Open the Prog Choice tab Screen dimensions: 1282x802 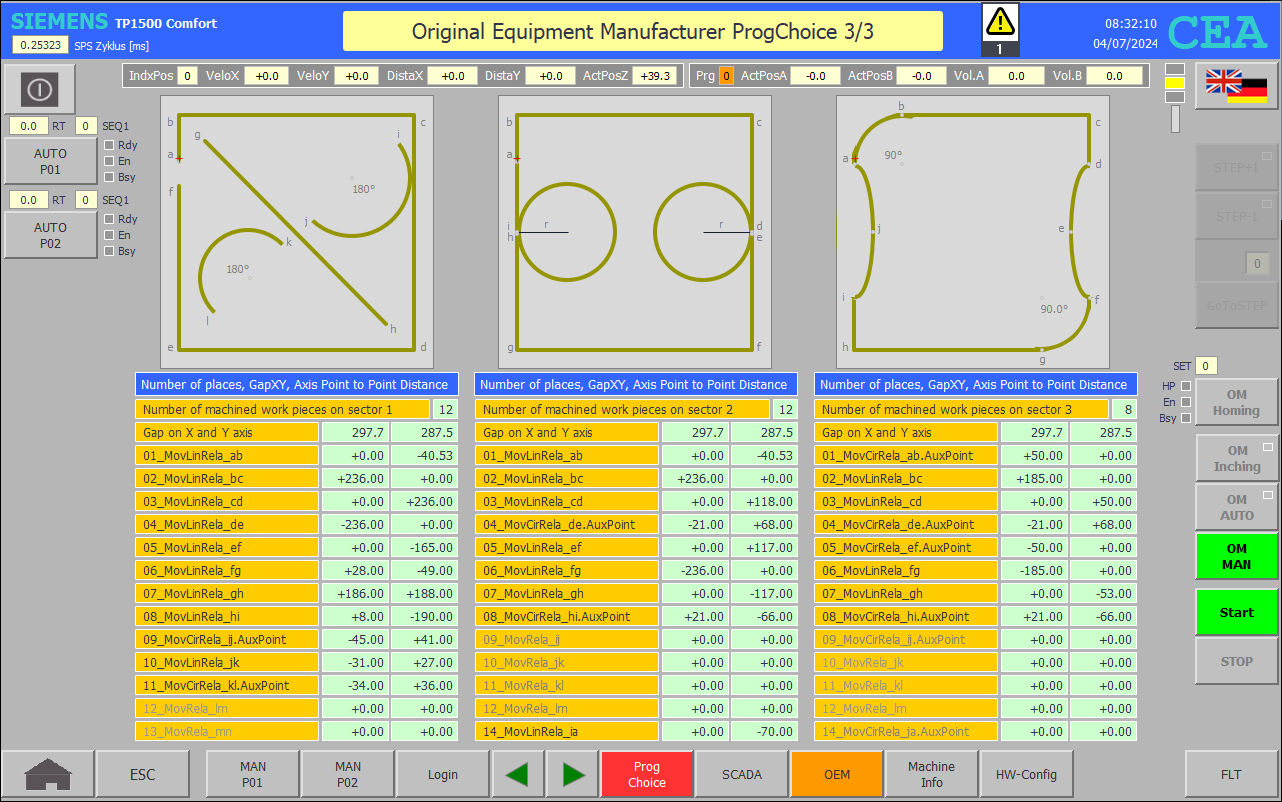(x=646, y=774)
